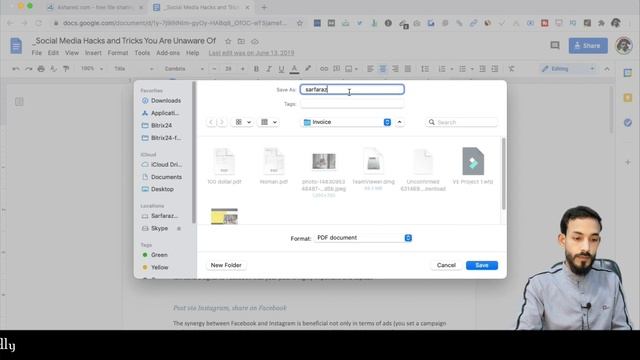Viewport: 640px width, 360px height.
Task: Select 100 dollar.pdf file
Action: pyautogui.click(x=224, y=166)
